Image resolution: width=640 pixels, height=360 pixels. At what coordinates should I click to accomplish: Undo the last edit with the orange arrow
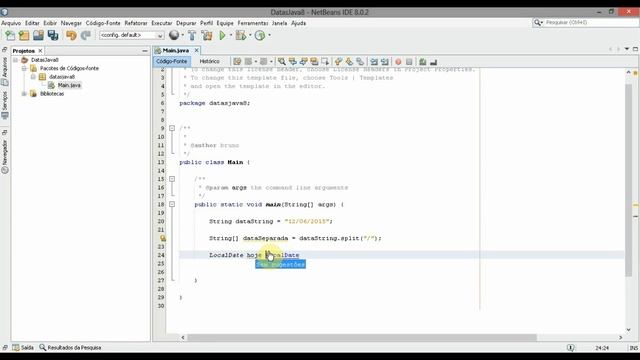[71, 36]
